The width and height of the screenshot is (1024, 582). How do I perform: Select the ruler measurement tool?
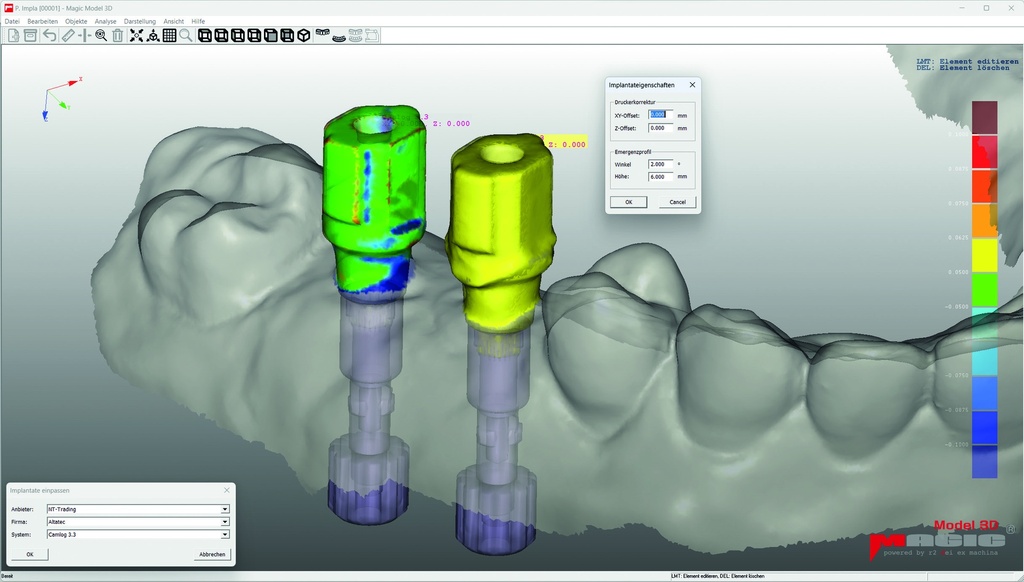(68, 35)
